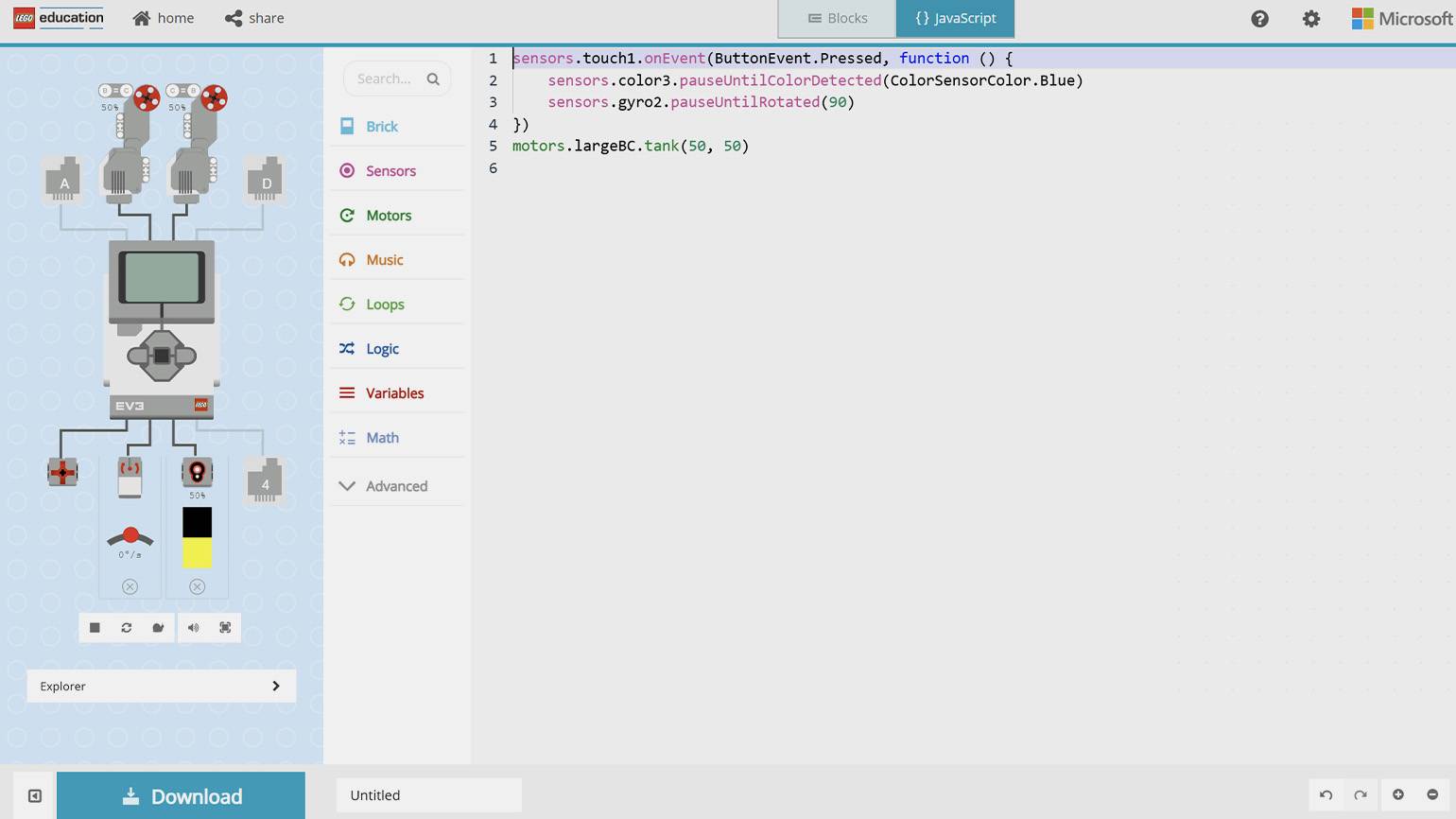Image resolution: width=1456 pixels, height=819 pixels.
Task: Switch to the Blocks editor tab
Action: [837, 18]
